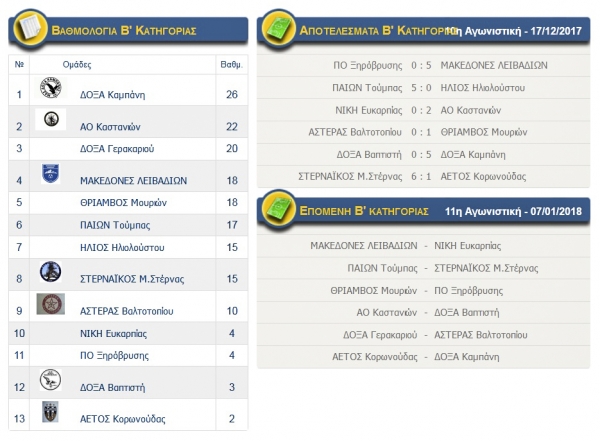600x441 pixels.
Task: Click the ΔΟΞΑ Βαπτιστή eagle crest
Action: click(x=50, y=381)
